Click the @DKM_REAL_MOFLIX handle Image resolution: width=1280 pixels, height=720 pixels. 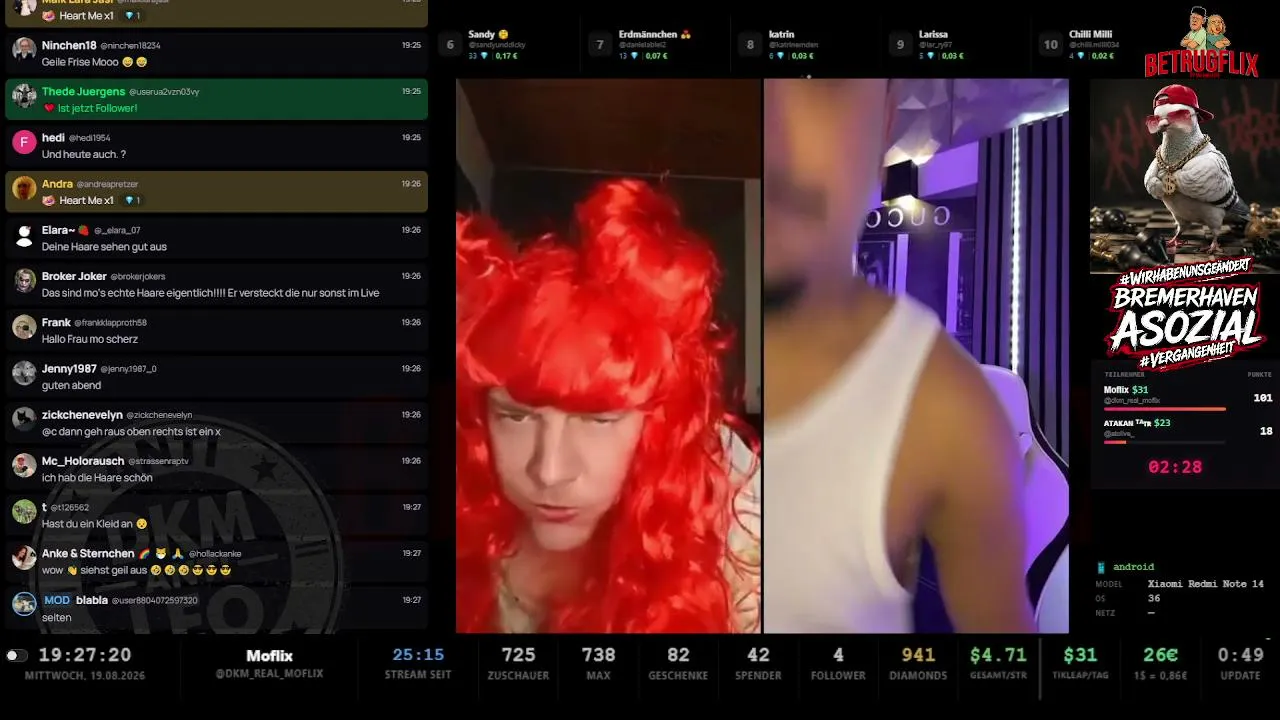tap(269, 674)
